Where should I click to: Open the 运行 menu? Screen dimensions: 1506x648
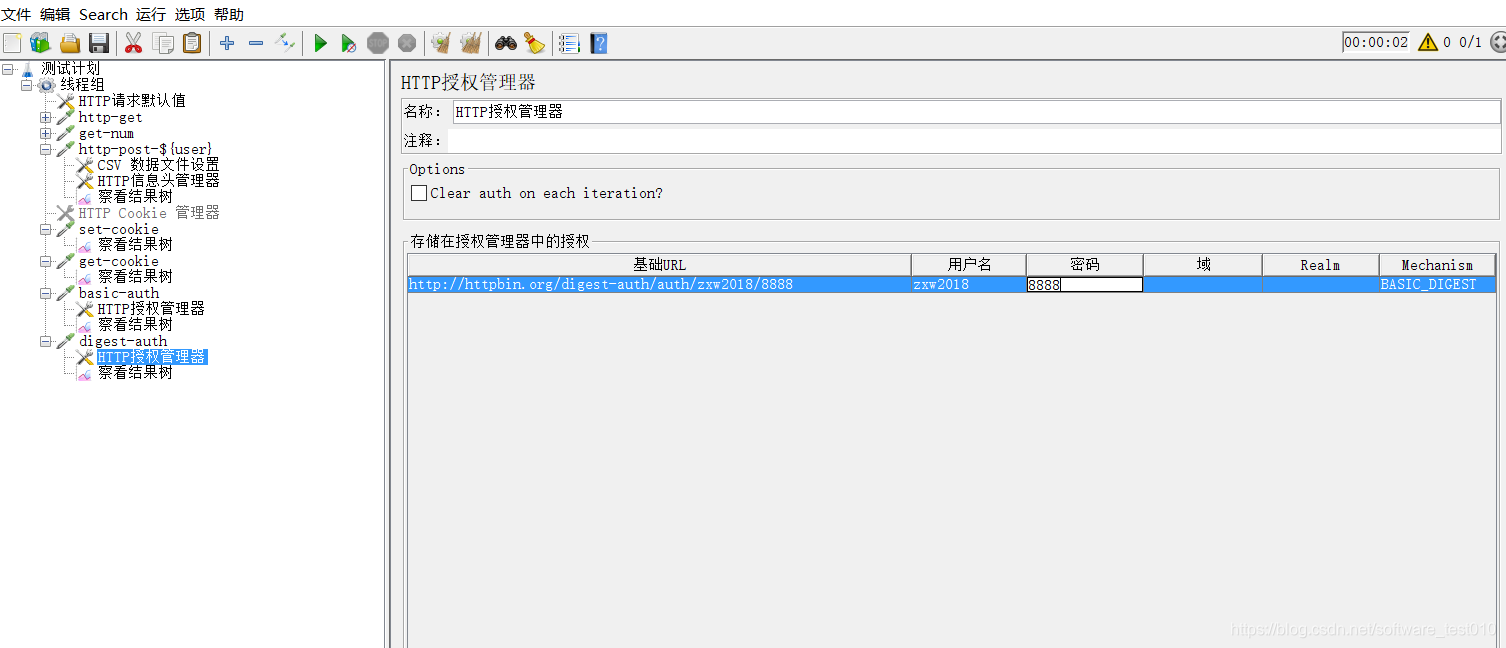click(151, 14)
